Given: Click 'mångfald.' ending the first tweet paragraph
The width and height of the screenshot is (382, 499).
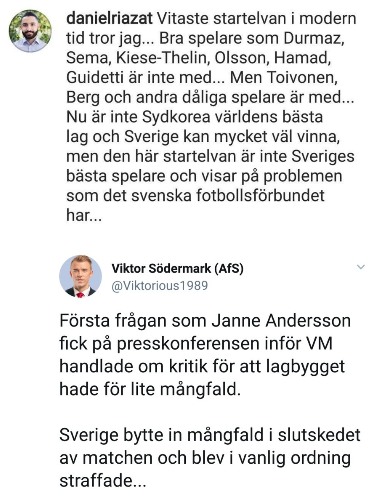Looking at the screenshot, I should tap(200, 389).
